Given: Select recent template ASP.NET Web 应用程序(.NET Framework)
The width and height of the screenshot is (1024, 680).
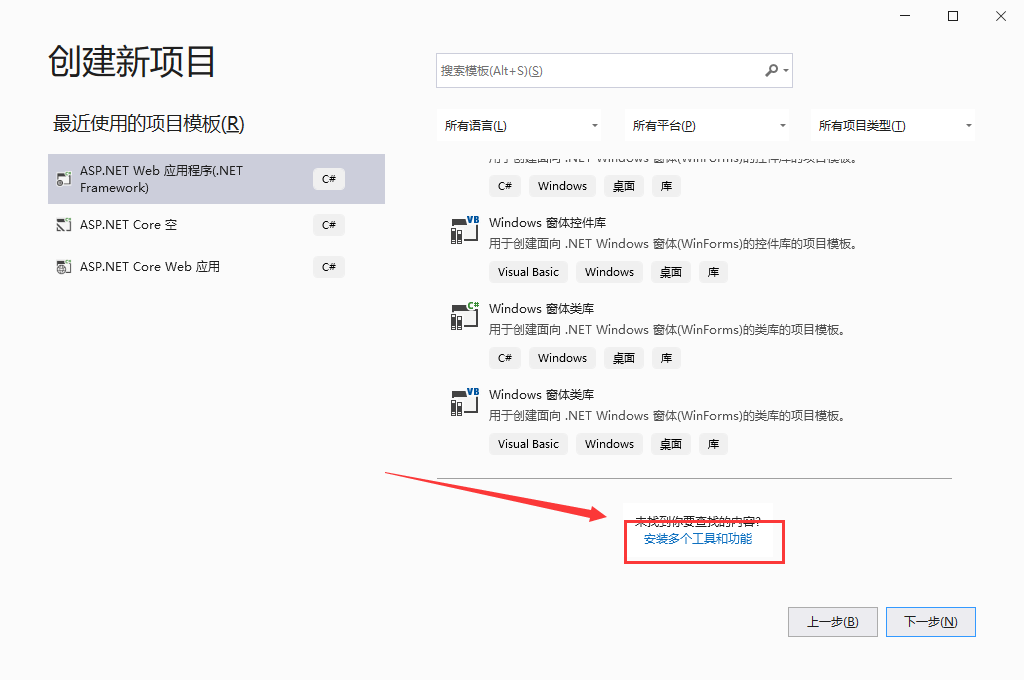Looking at the screenshot, I should click(x=216, y=179).
